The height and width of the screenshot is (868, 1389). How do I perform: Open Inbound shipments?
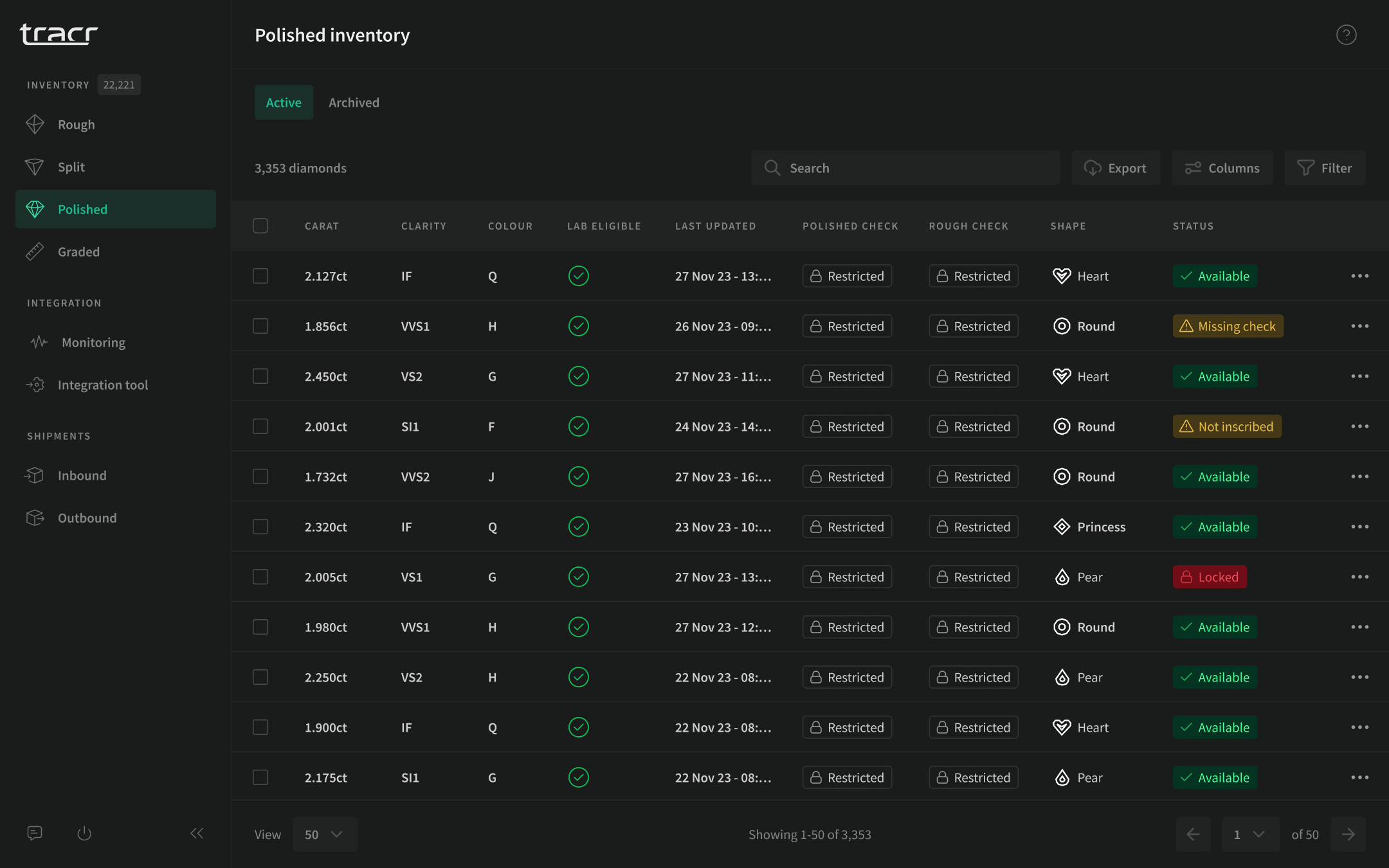tap(116, 475)
